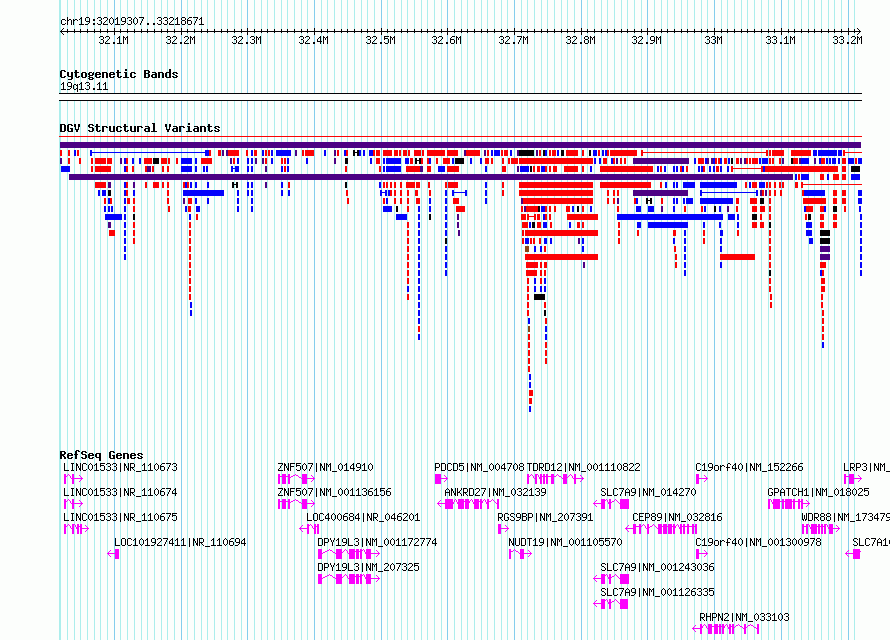
Task: Click the magenta gene model under DPY19L3|NM_207325
Action: 349,579
